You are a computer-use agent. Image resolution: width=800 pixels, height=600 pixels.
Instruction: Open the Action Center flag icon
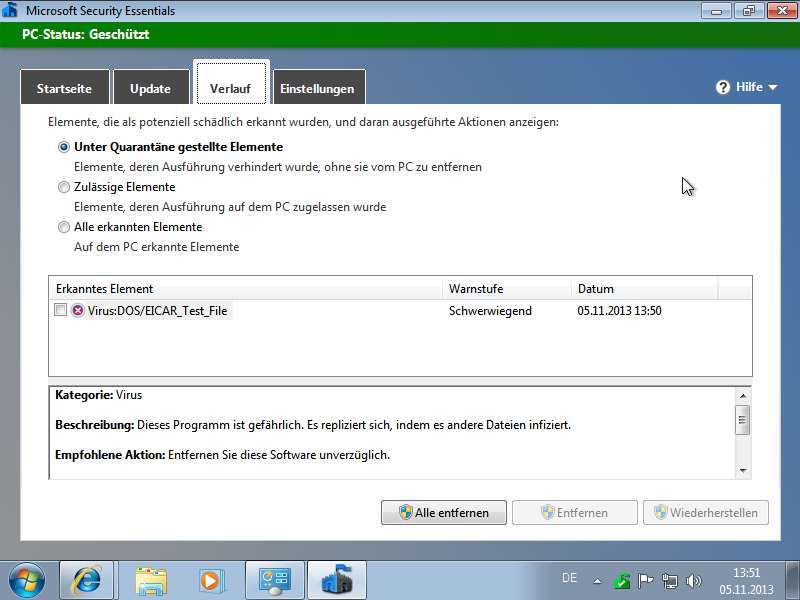(x=645, y=581)
